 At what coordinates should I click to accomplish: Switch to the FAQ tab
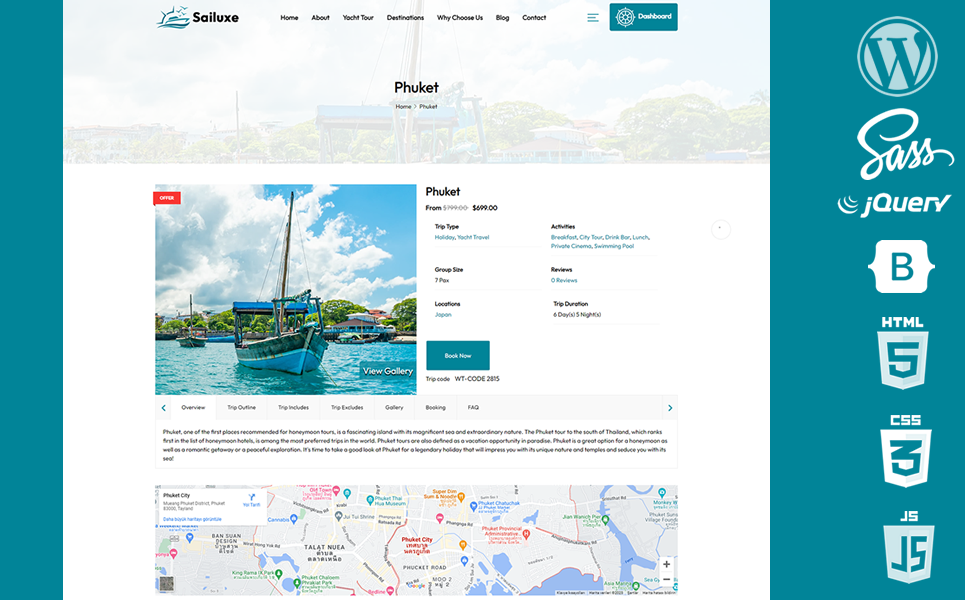tap(473, 407)
